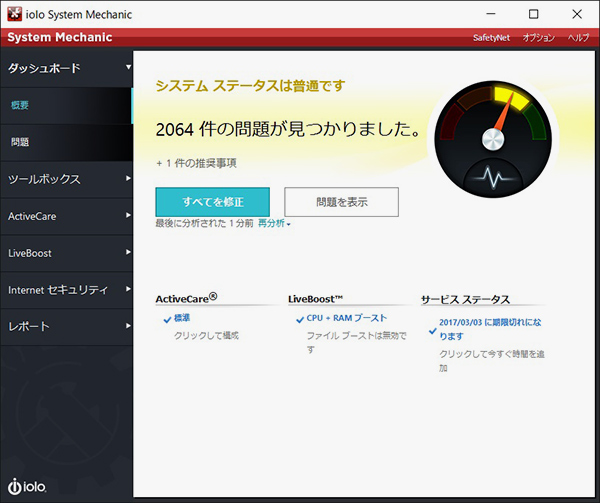Click the iolo logo at bottom left

pos(27,486)
